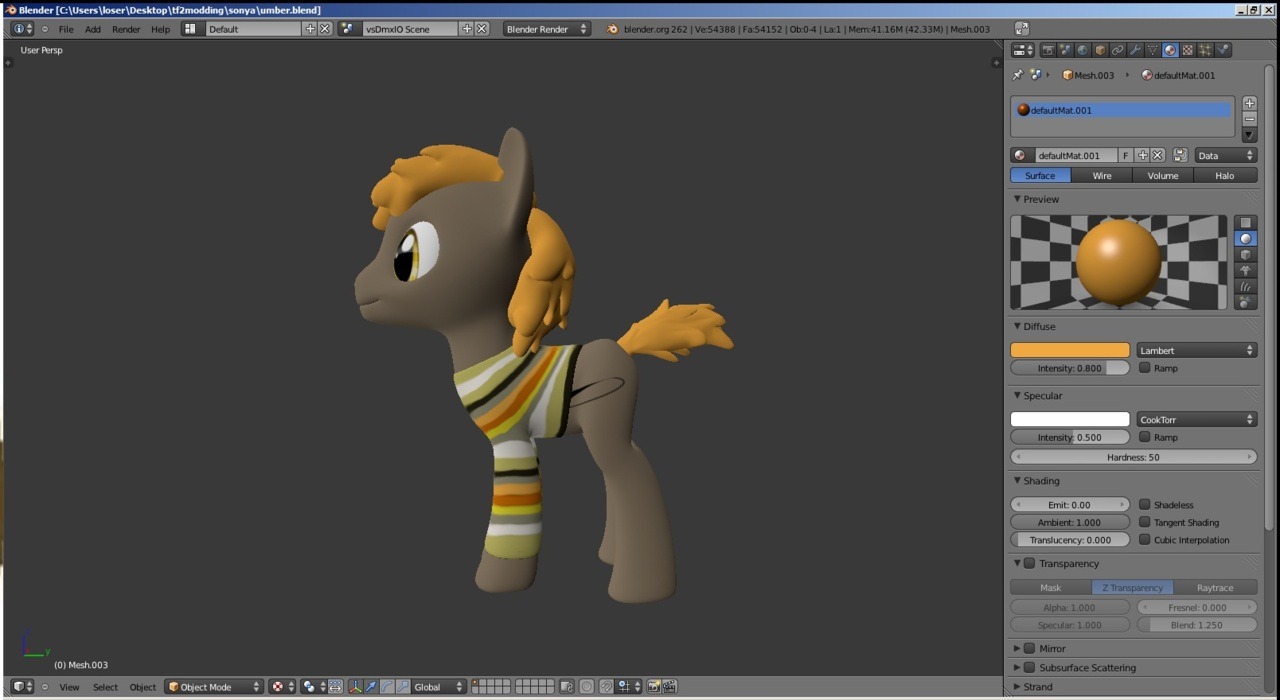The width and height of the screenshot is (1280, 700).
Task: Open the Scene properties tab icon
Action: 1066,50
